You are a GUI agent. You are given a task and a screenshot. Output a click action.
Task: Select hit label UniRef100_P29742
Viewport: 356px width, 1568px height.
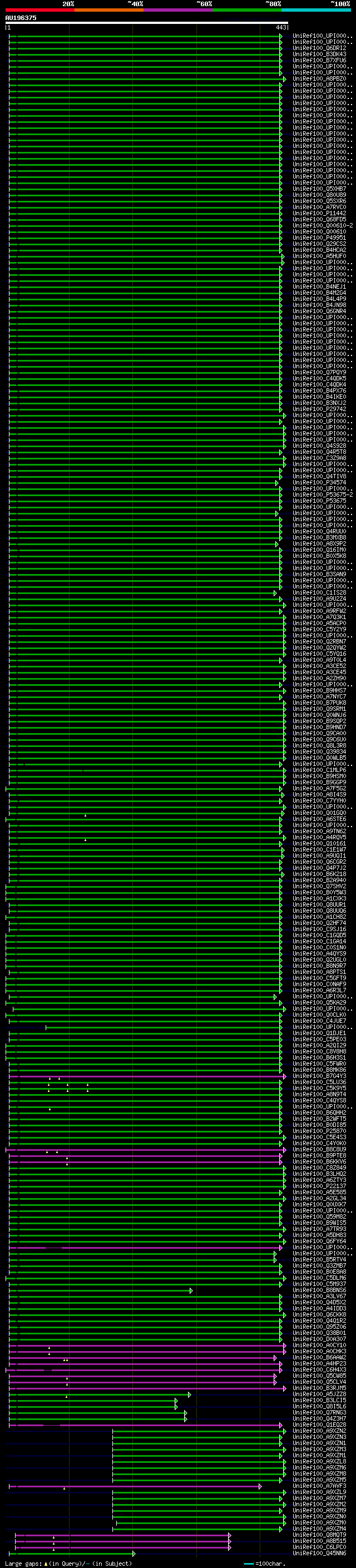point(319,409)
